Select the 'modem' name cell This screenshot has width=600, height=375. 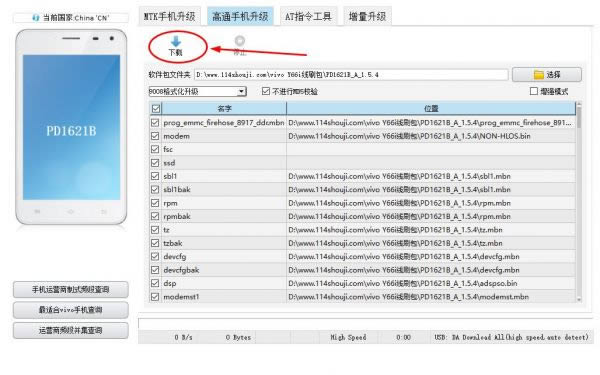[224, 136]
